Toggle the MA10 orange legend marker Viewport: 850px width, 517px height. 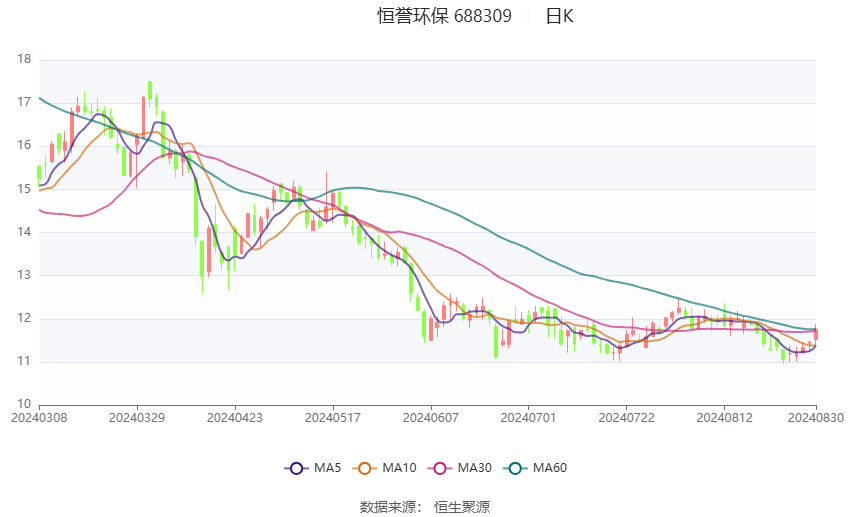(366, 468)
